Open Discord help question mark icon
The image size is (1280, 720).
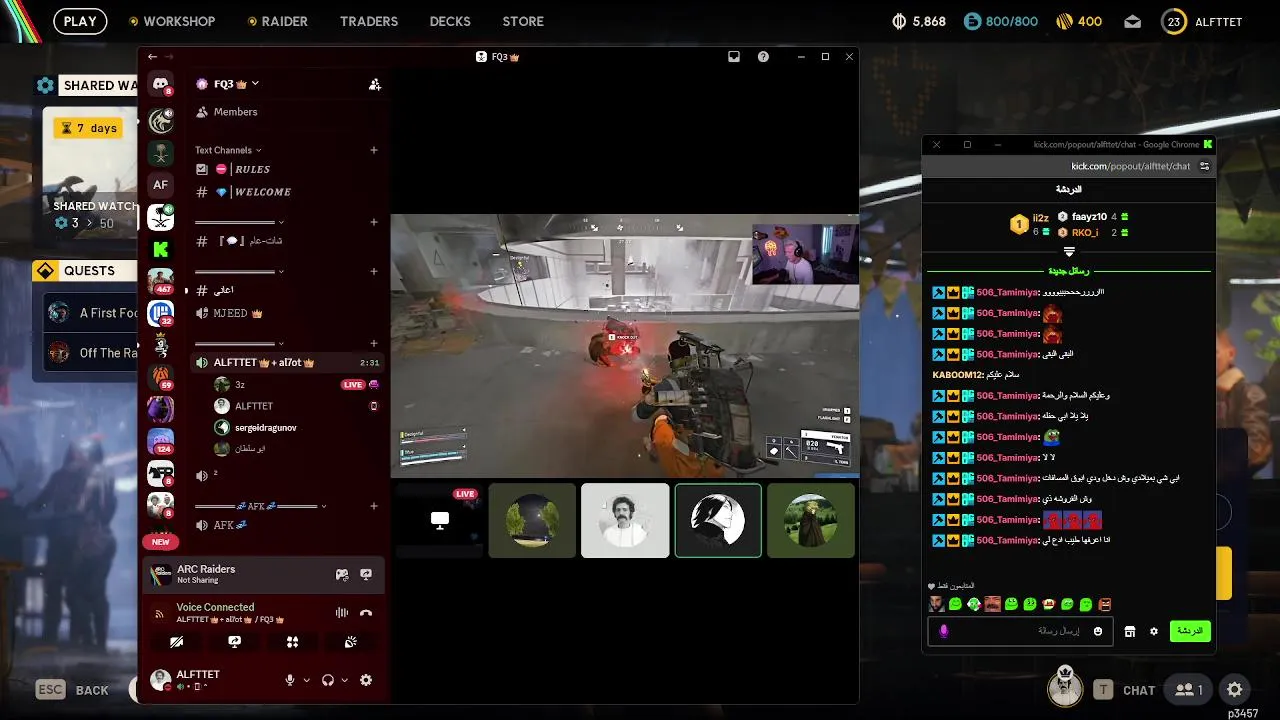[x=763, y=57]
